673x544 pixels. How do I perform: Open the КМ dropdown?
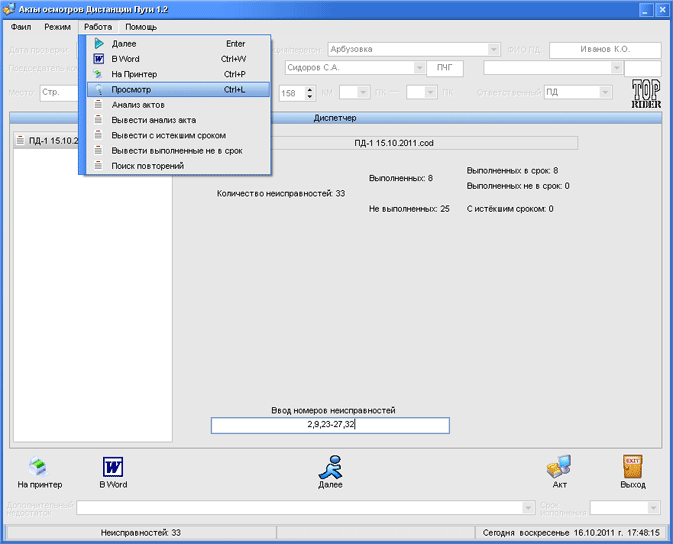363,92
